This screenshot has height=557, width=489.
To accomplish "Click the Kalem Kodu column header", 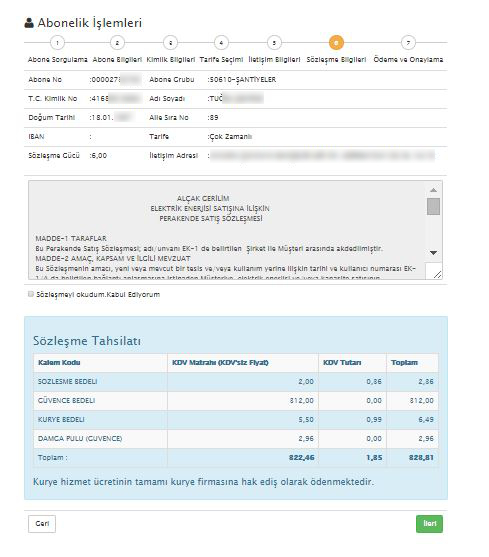I will [59, 362].
